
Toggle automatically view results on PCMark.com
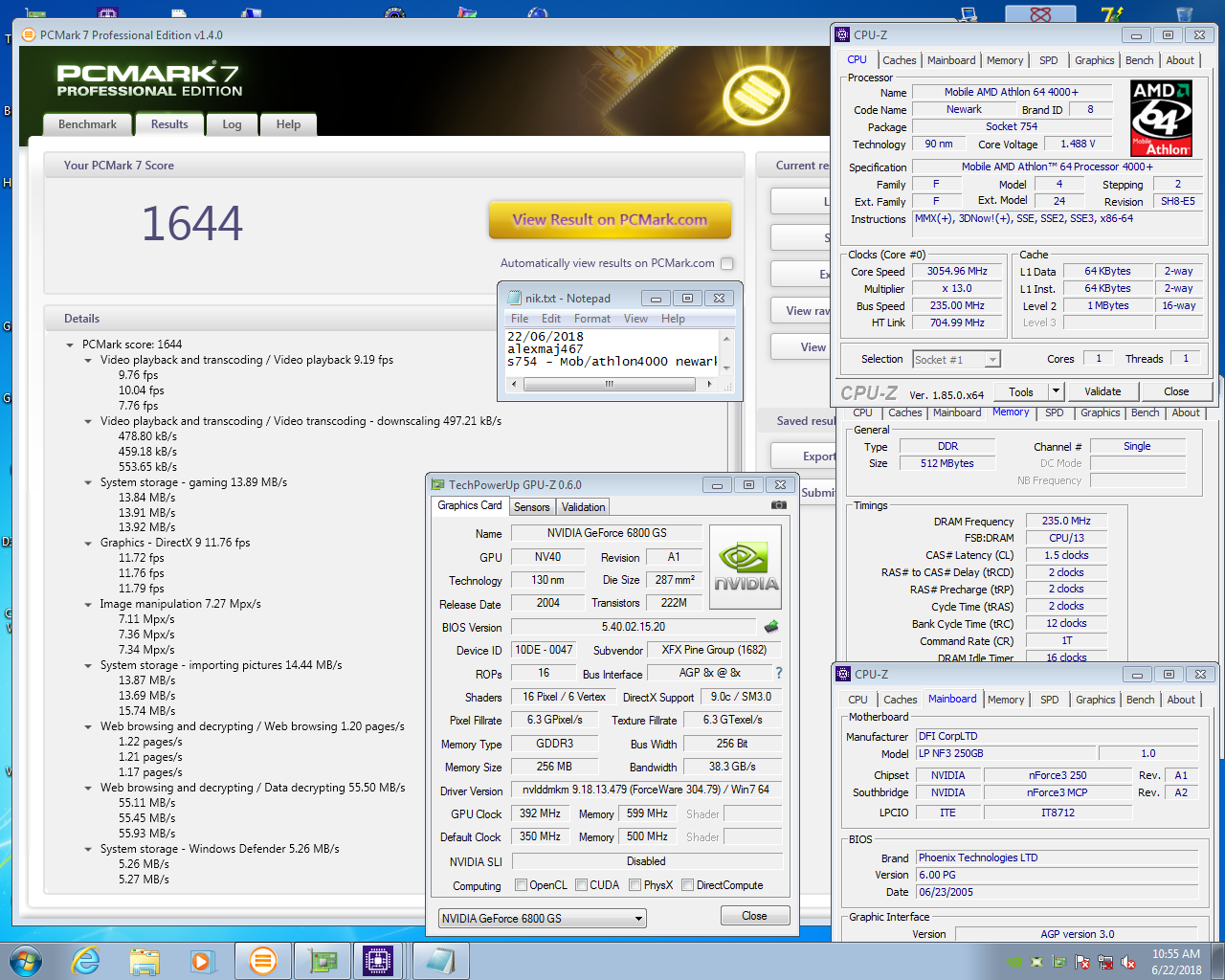pyautogui.click(x=727, y=263)
